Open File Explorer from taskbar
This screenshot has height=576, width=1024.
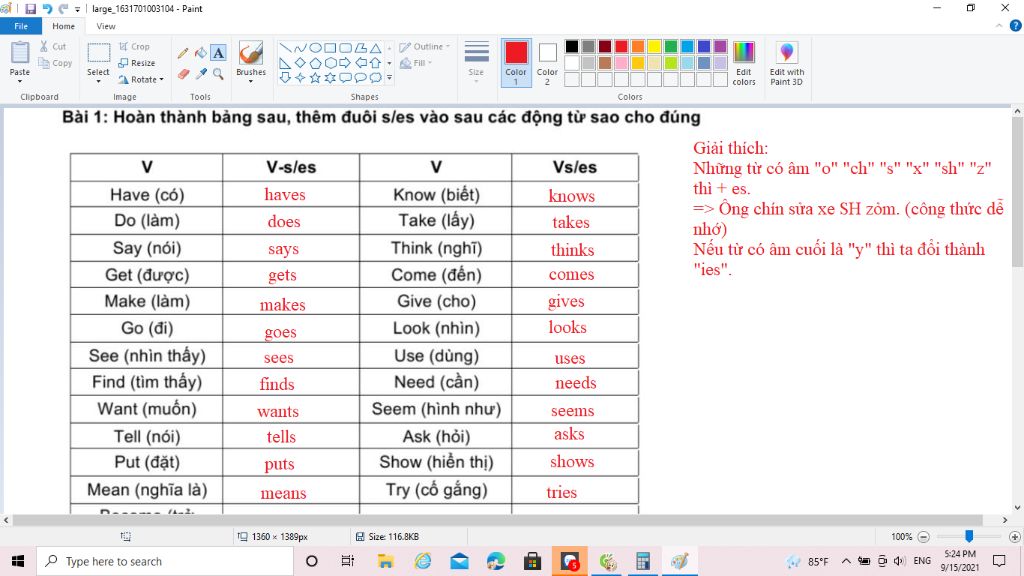(x=385, y=561)
